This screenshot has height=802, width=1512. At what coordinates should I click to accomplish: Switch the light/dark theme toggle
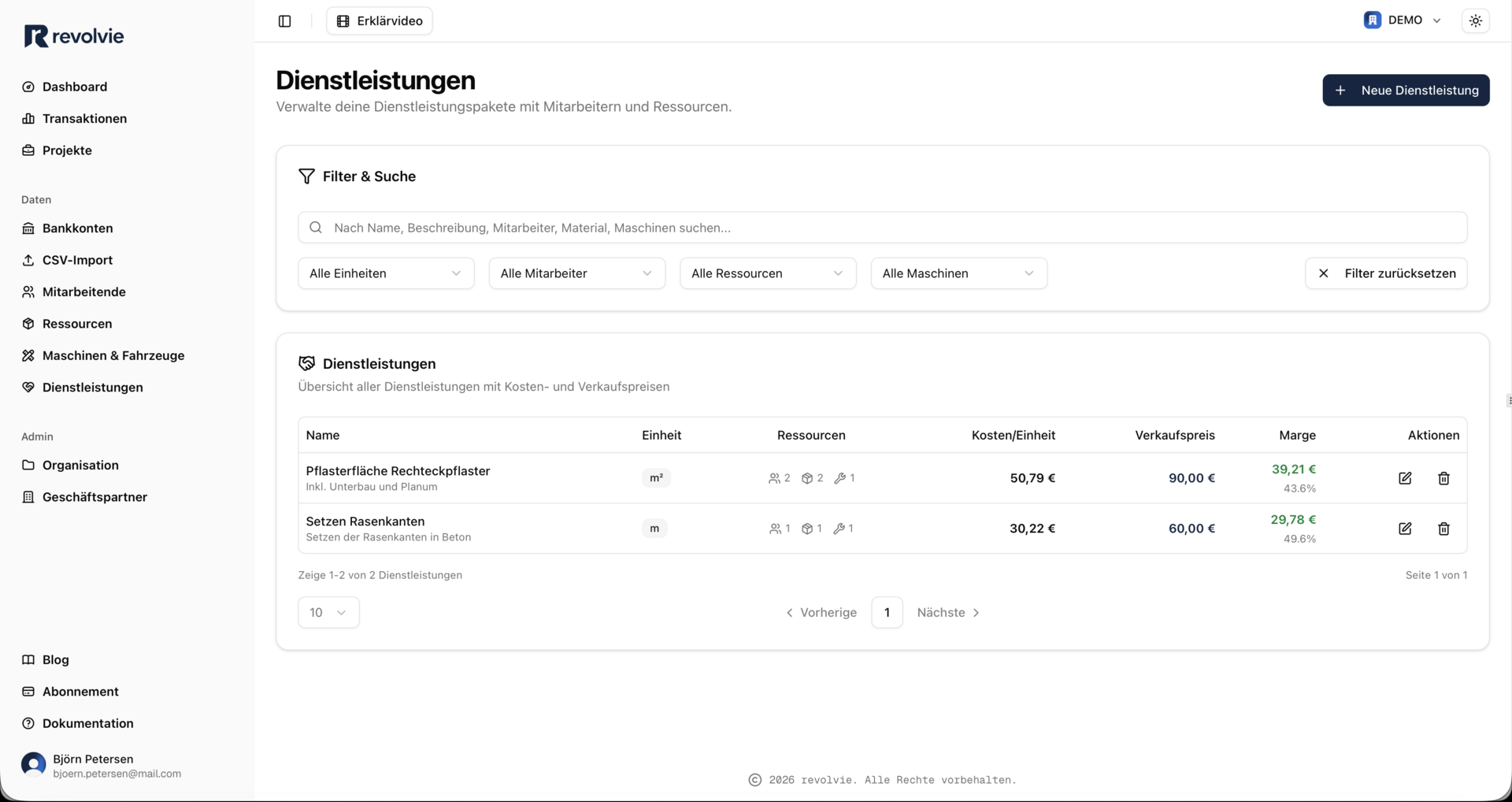point(1475,21)
